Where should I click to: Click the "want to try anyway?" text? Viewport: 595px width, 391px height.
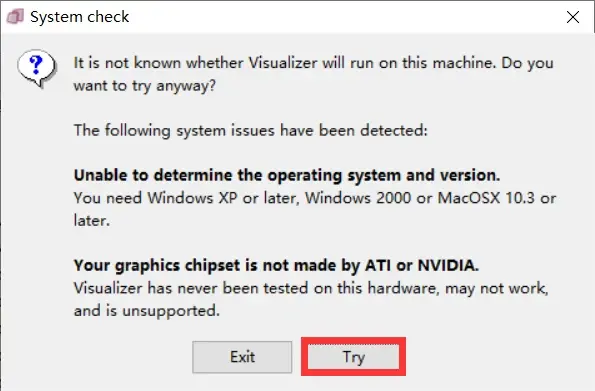tap(145, 85)
